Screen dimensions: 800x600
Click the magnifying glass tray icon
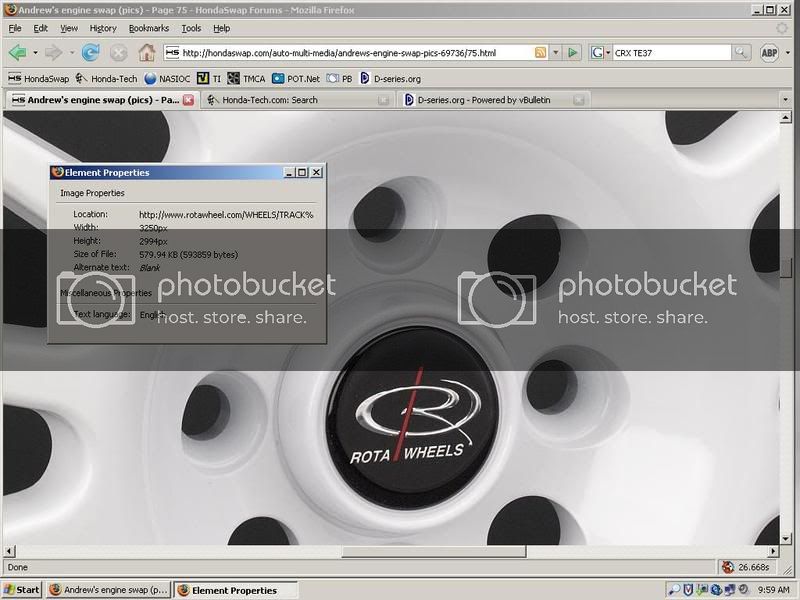click(674, 590)
